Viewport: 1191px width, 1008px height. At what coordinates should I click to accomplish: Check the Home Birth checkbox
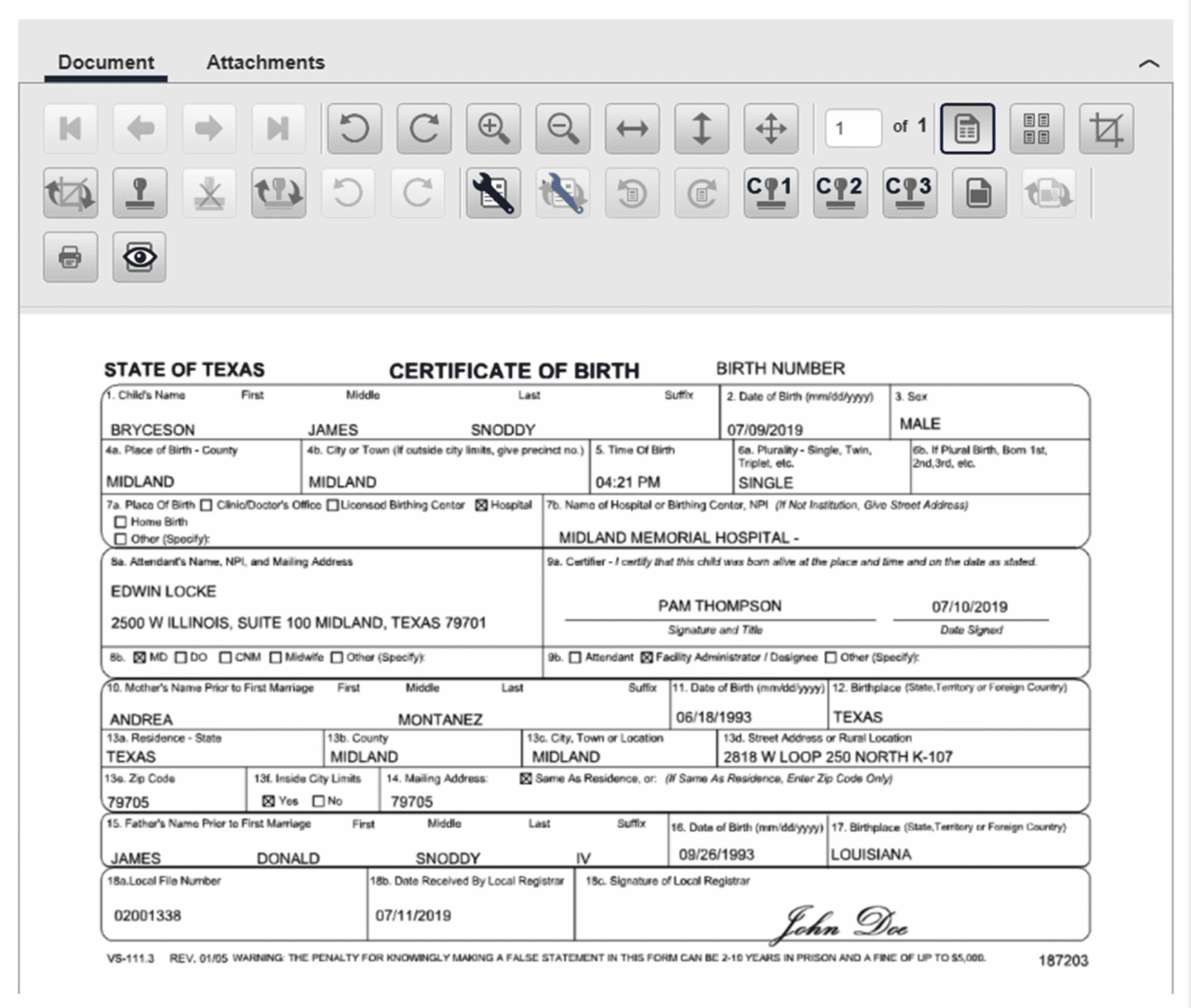(x=121, y=522)
